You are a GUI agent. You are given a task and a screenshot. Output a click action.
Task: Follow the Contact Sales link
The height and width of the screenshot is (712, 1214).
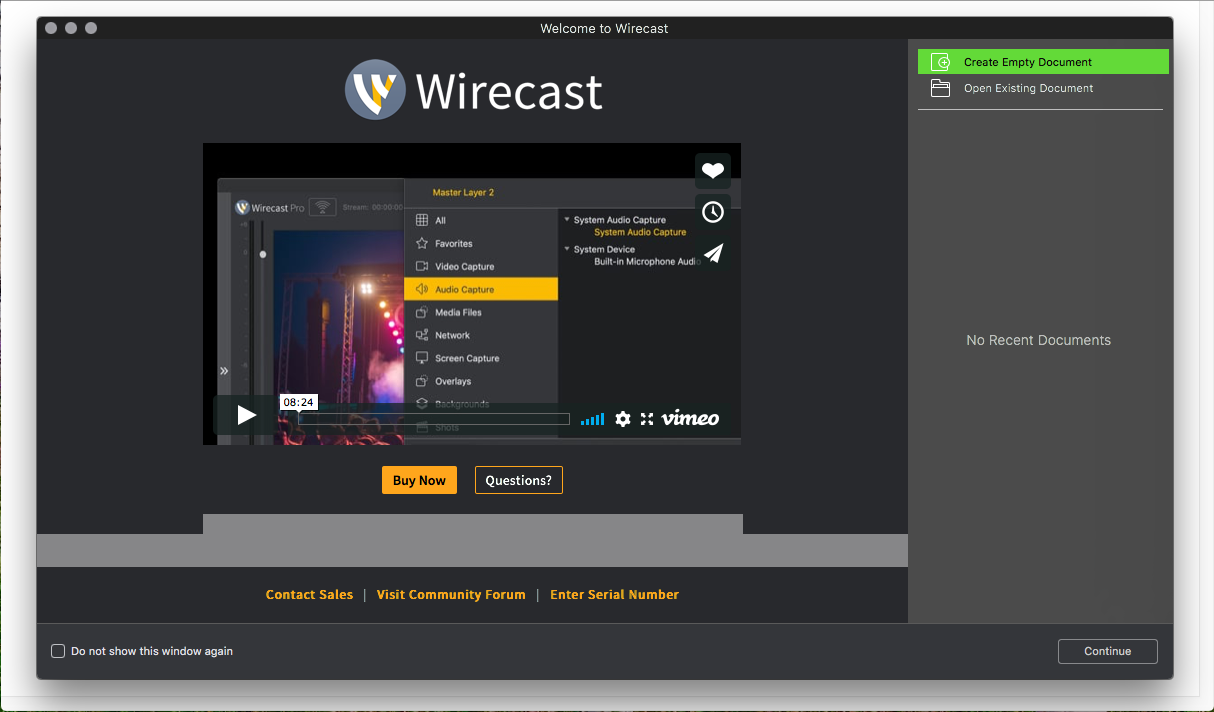[309, 594]
